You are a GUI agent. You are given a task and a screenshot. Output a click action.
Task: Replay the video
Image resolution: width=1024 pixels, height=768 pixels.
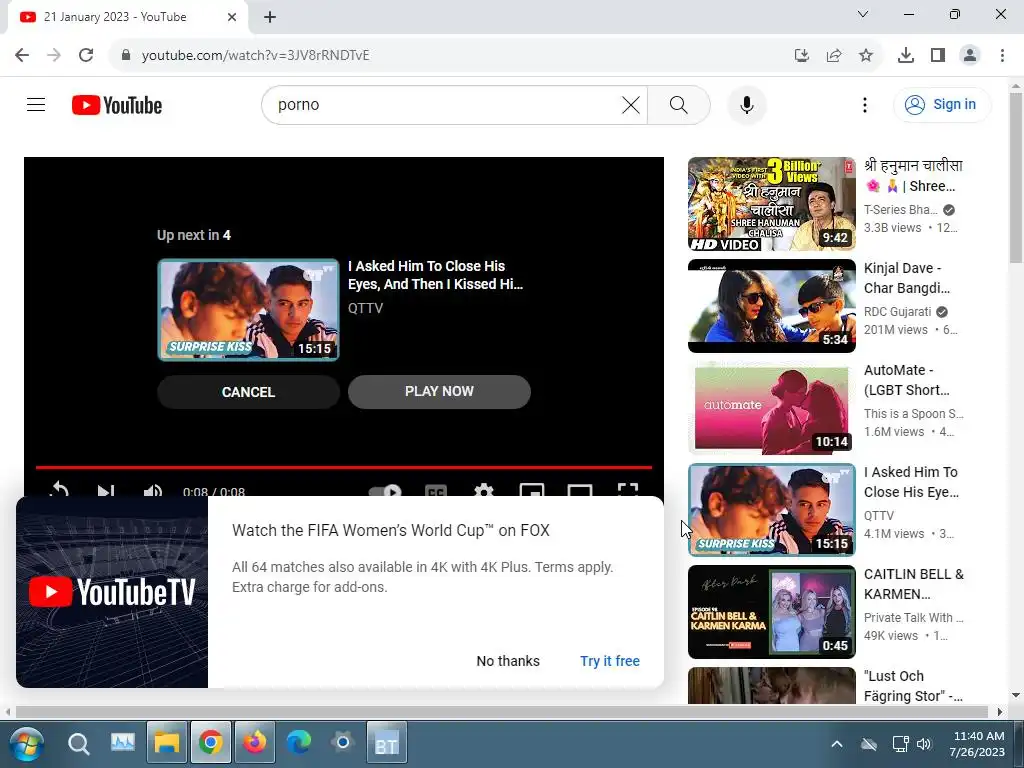tap(58, 490)
